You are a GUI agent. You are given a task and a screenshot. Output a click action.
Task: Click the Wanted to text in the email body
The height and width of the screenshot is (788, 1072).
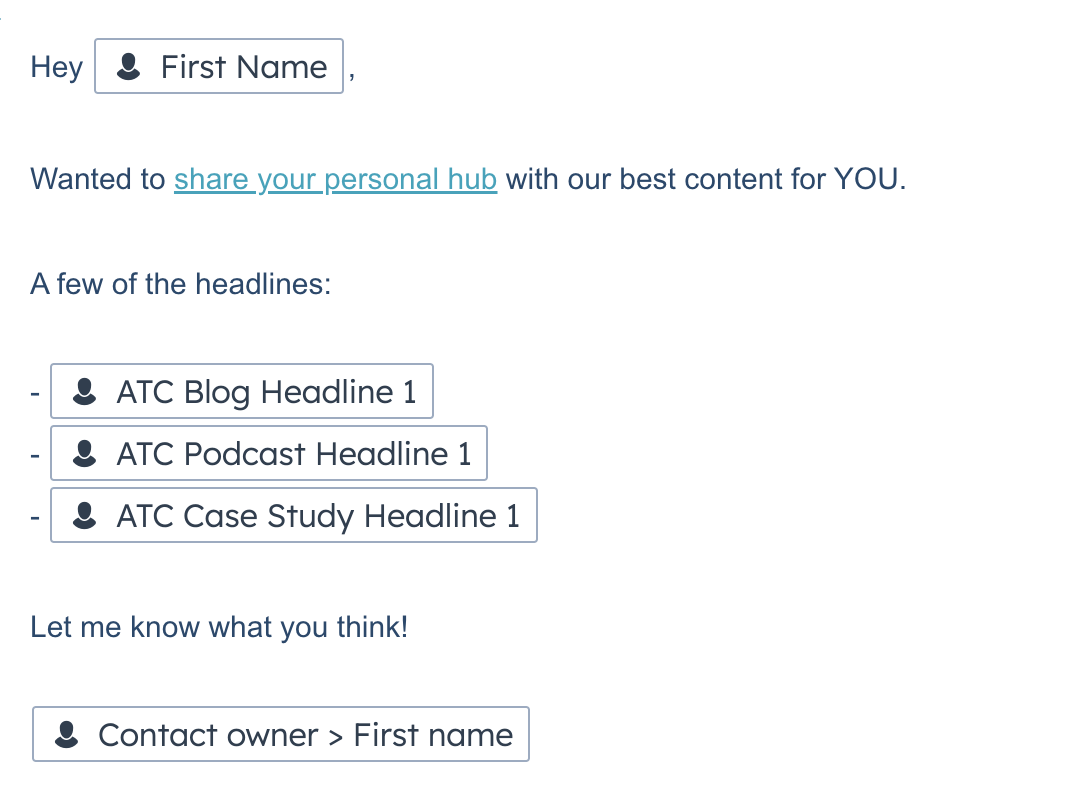click(x=96, y=179)
